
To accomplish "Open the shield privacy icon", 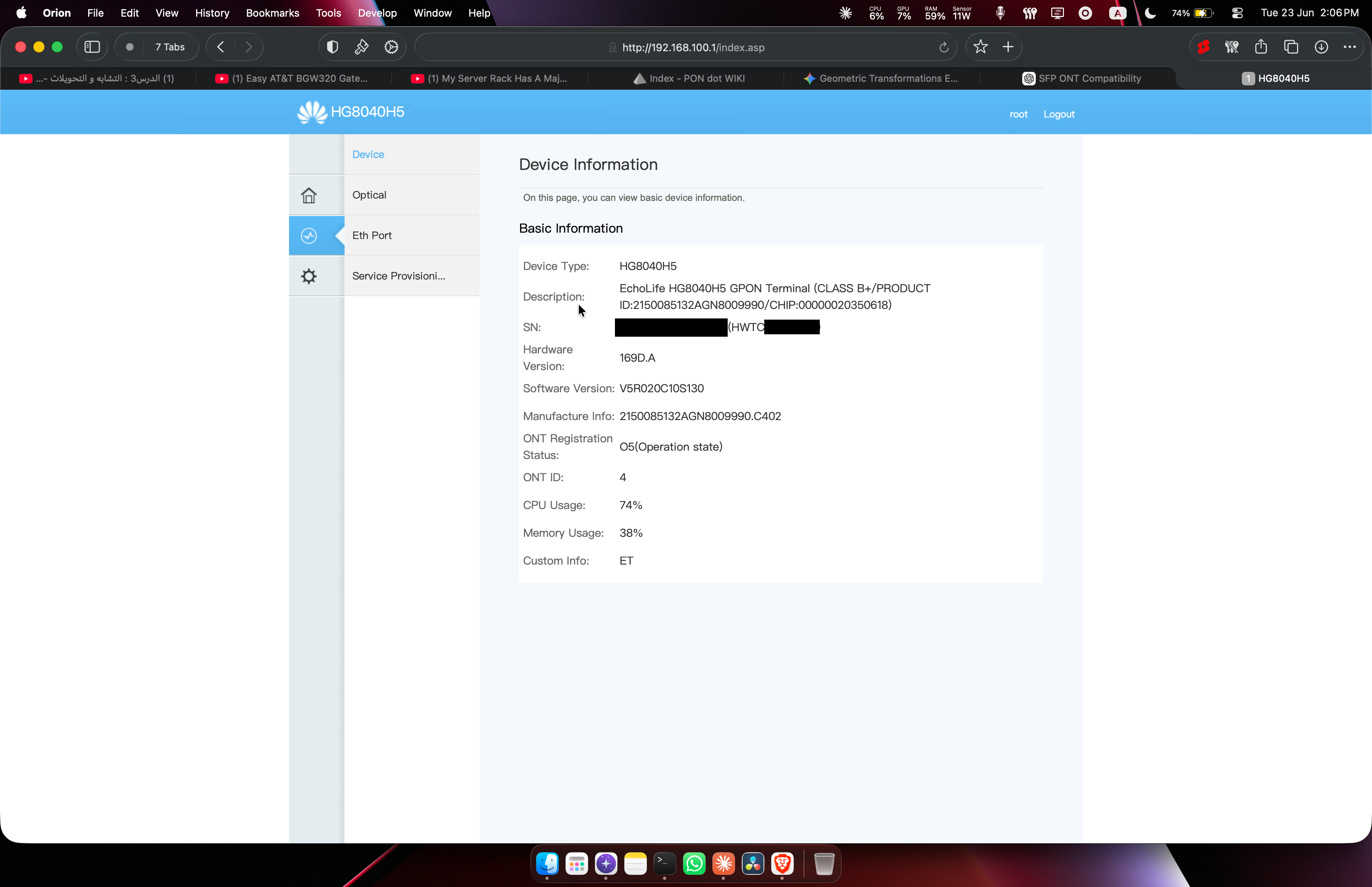I will point(332,47).
